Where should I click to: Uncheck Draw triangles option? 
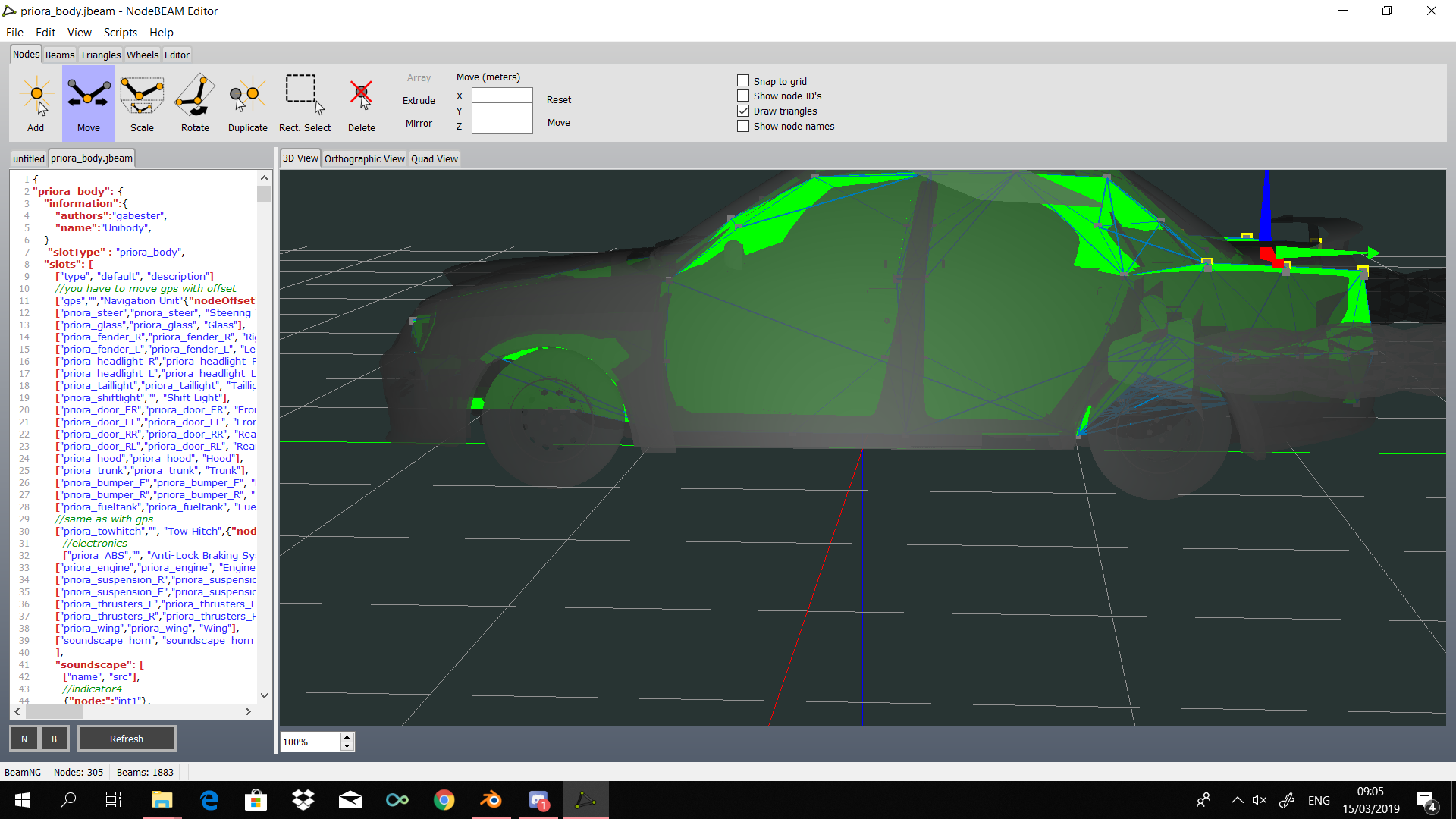[743, 111]
